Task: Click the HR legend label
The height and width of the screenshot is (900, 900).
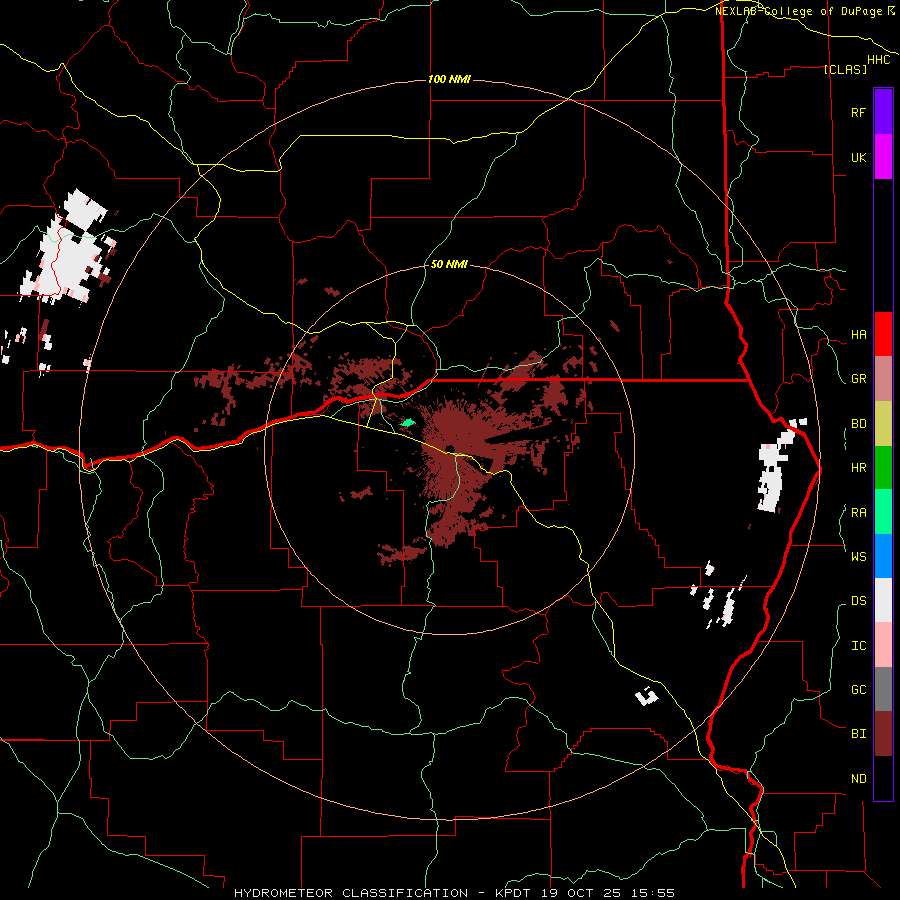Action: pos(858,468)
